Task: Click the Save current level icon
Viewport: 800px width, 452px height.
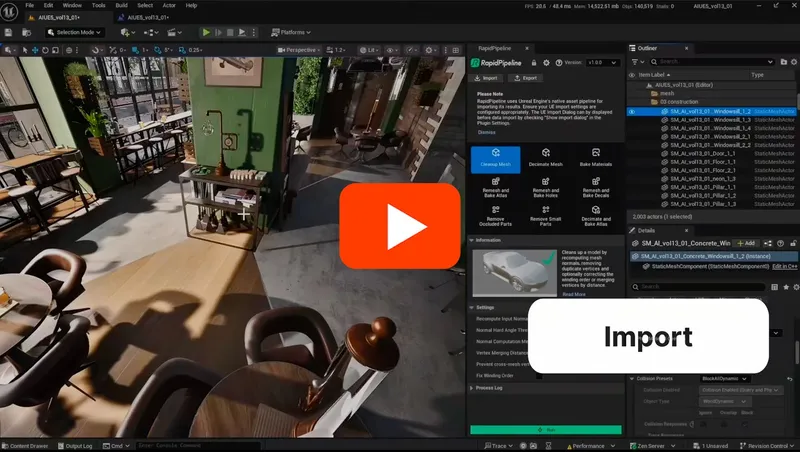Action: pyautogui.click(x=8, y=32)
